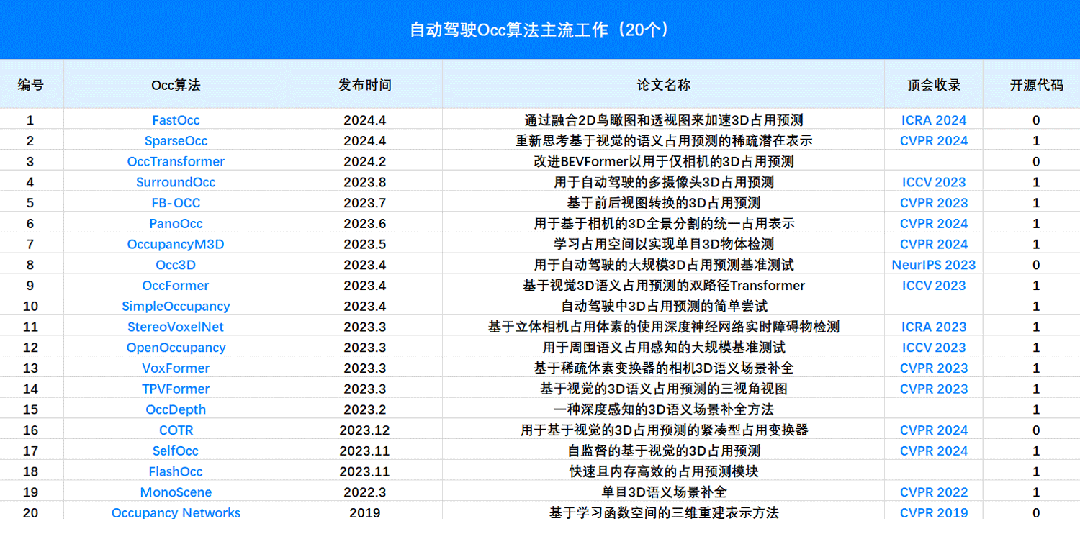Select release date 2023.12 cell
The image size is (1080, 534).
[364, 431]
